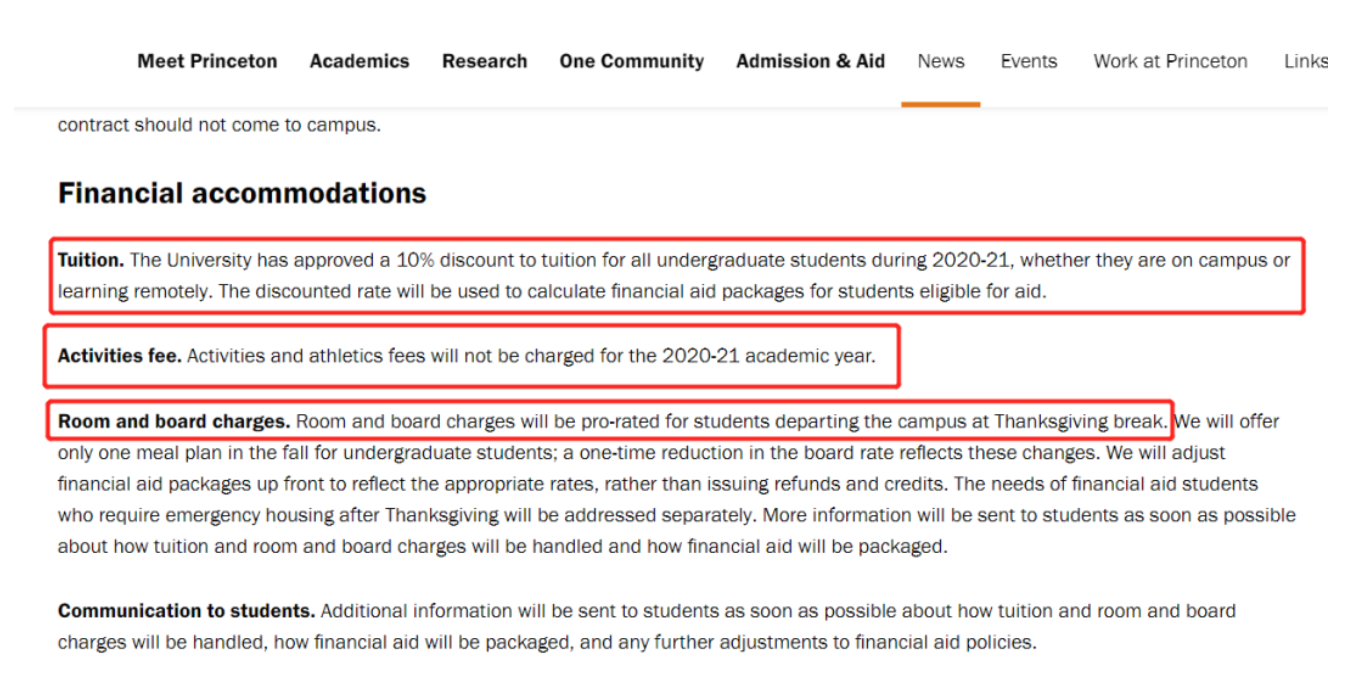The height and width of the screenshot is (686, 1362).
Task: Open the Meet Princeton menu
Action: tap(207, 61)
